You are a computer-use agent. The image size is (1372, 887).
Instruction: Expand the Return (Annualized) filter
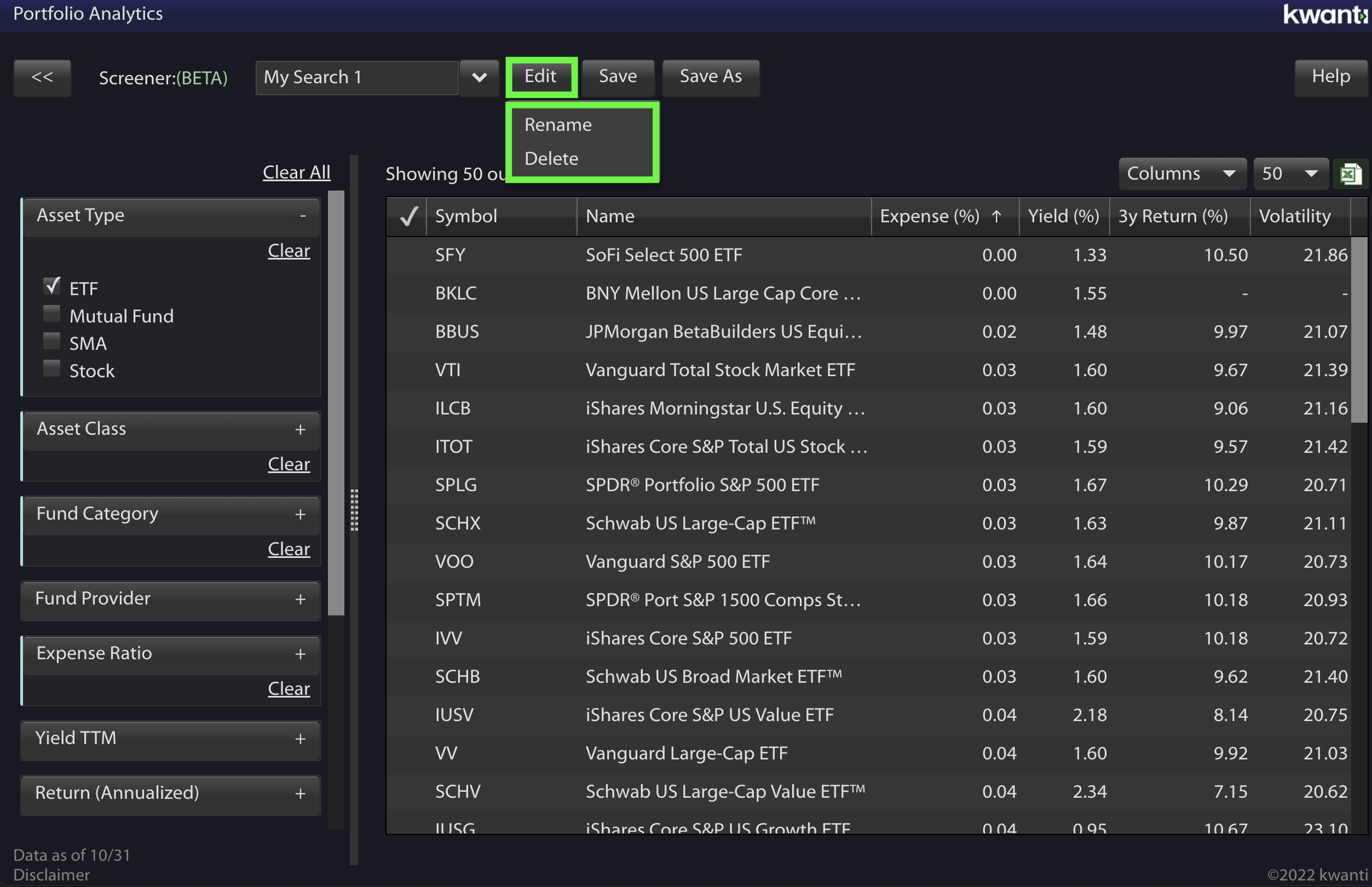(x=300, y=794)
